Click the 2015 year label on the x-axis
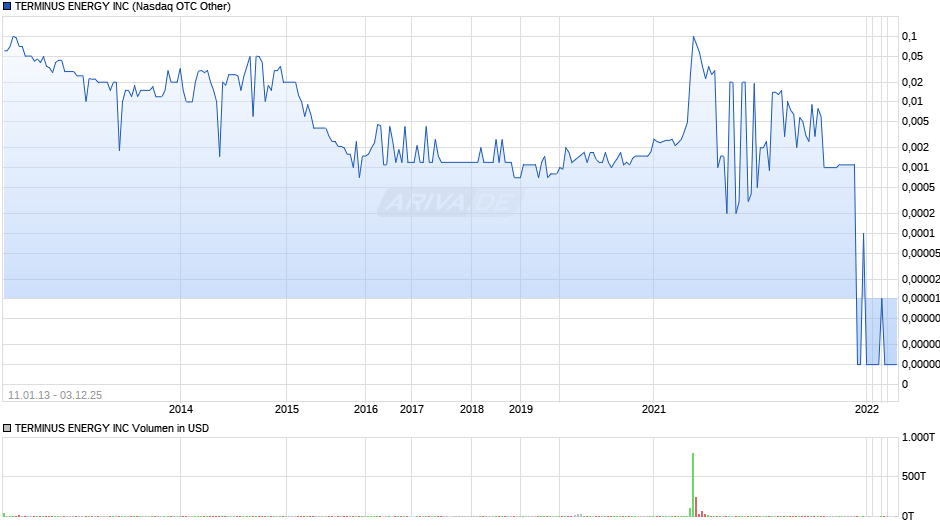The image size is (940, 526). coord(287,409)
